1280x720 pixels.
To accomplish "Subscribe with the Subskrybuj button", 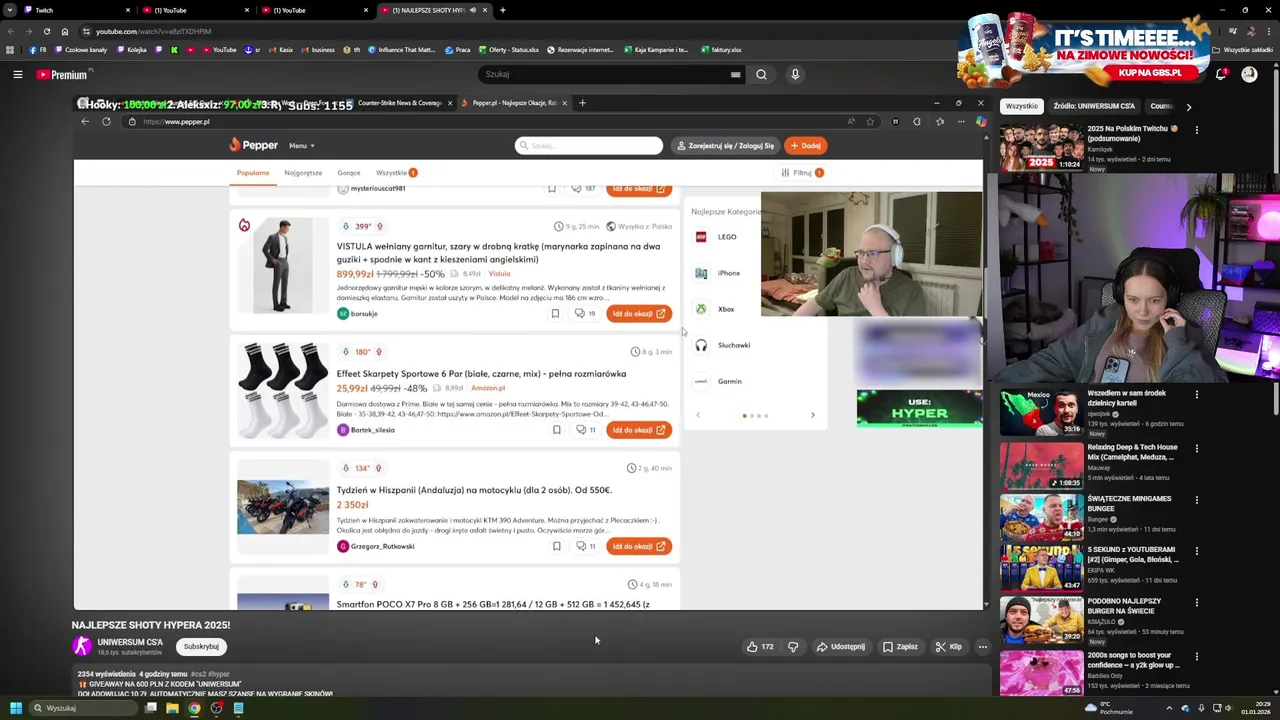I will tap(201, 646).
